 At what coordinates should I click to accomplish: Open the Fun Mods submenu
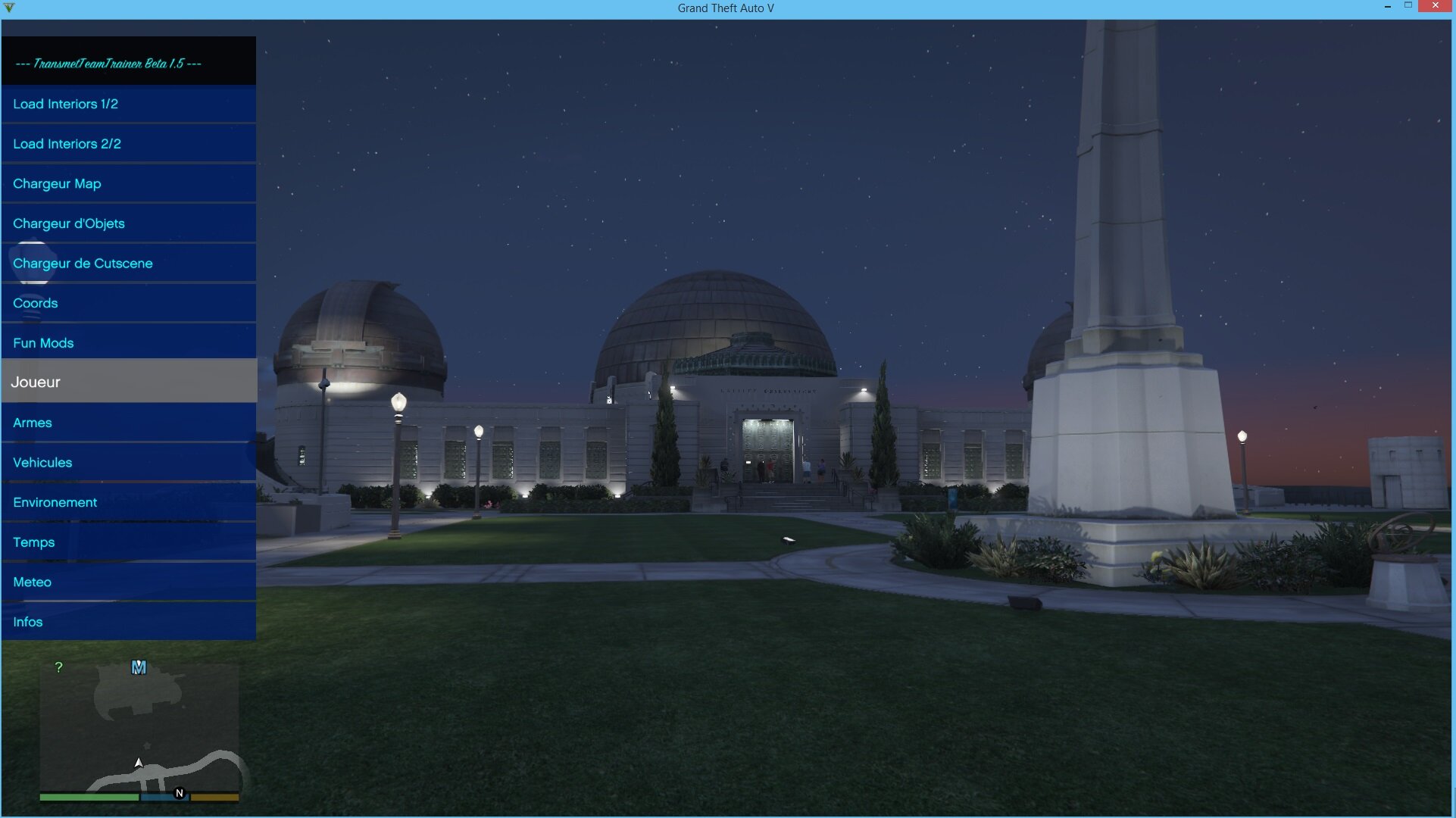click(129, 343)
